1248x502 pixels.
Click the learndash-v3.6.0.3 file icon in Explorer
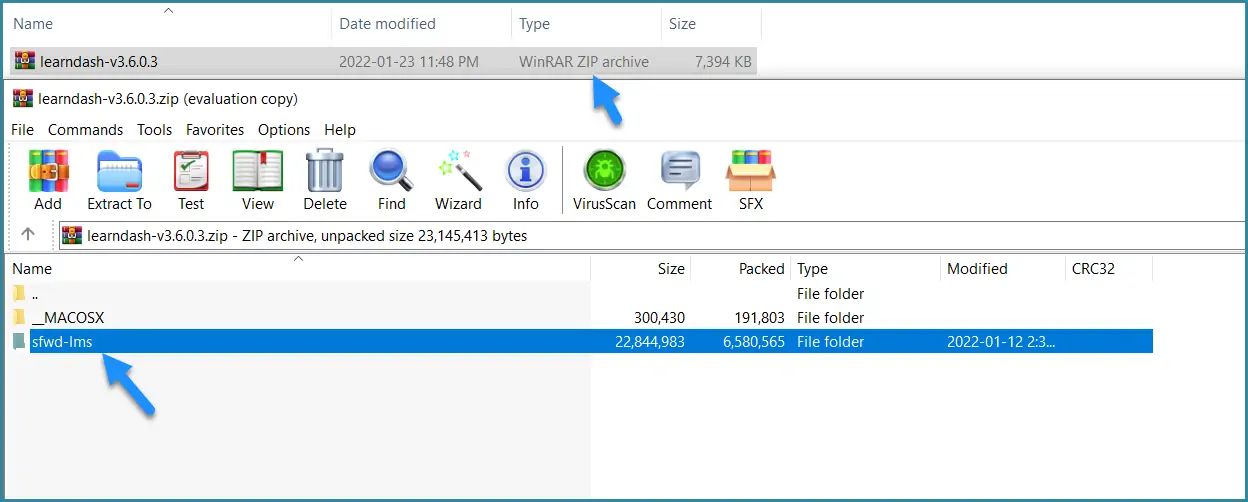(25, 61)
